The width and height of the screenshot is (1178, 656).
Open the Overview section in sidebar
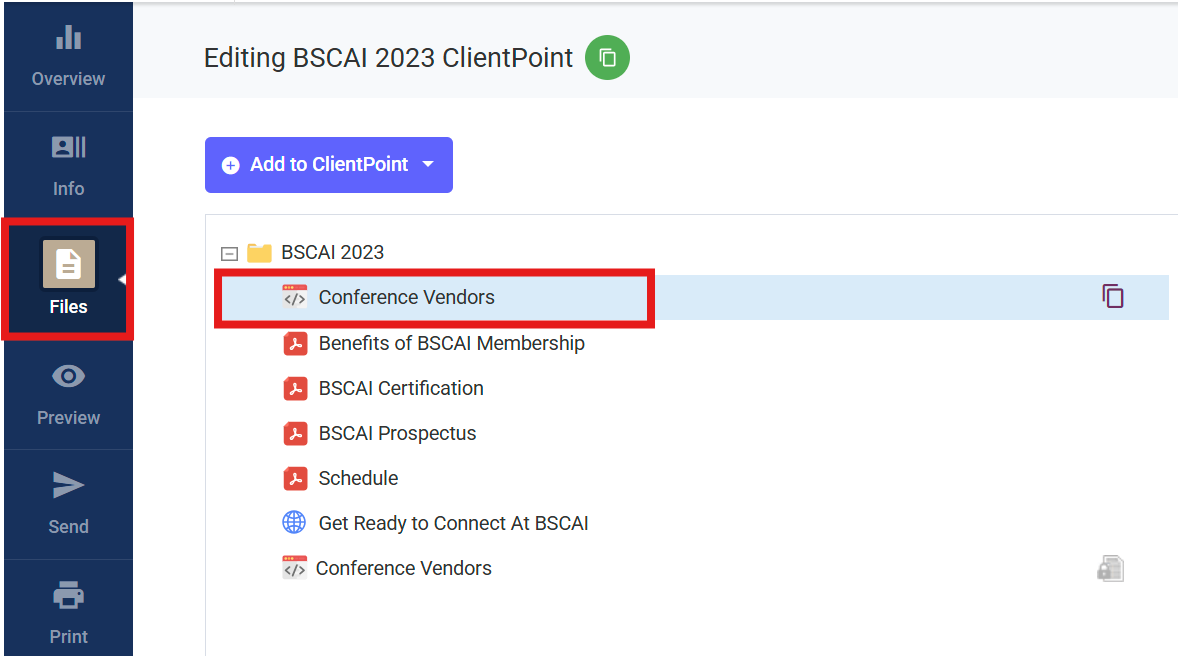coord(68,56)
